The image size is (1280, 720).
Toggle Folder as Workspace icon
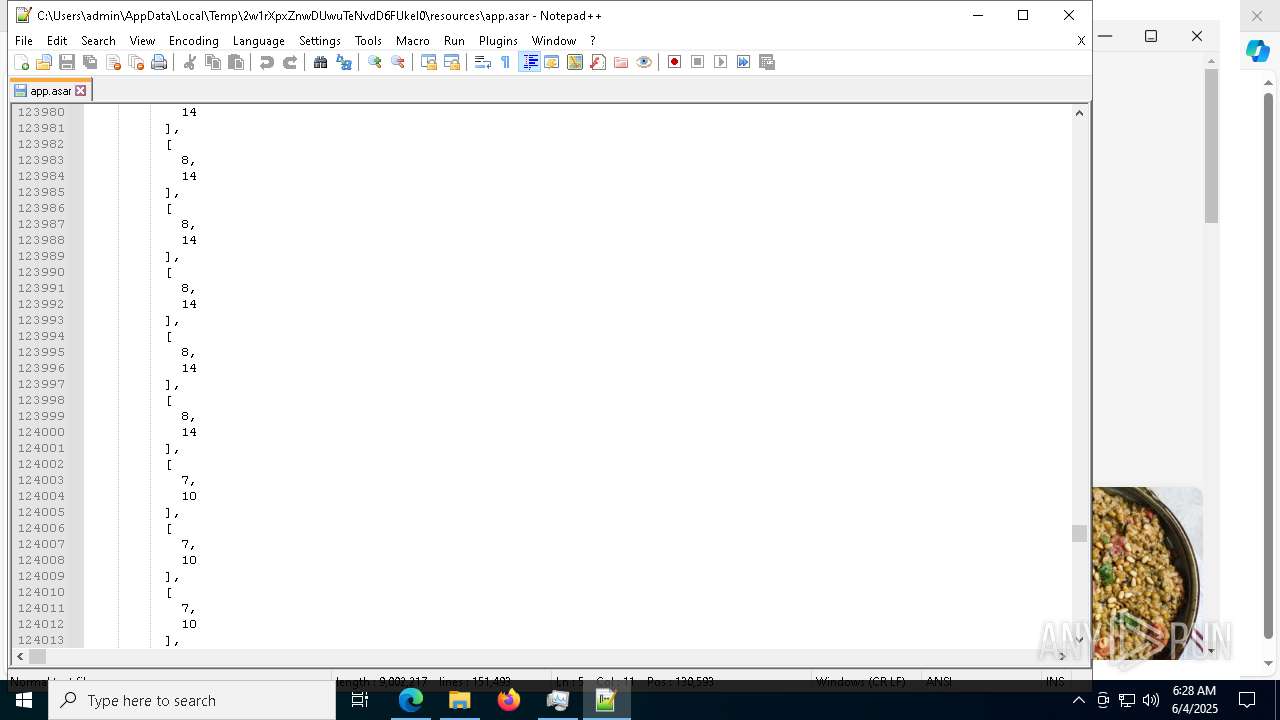pyautogui.click(x=621, y=62)
